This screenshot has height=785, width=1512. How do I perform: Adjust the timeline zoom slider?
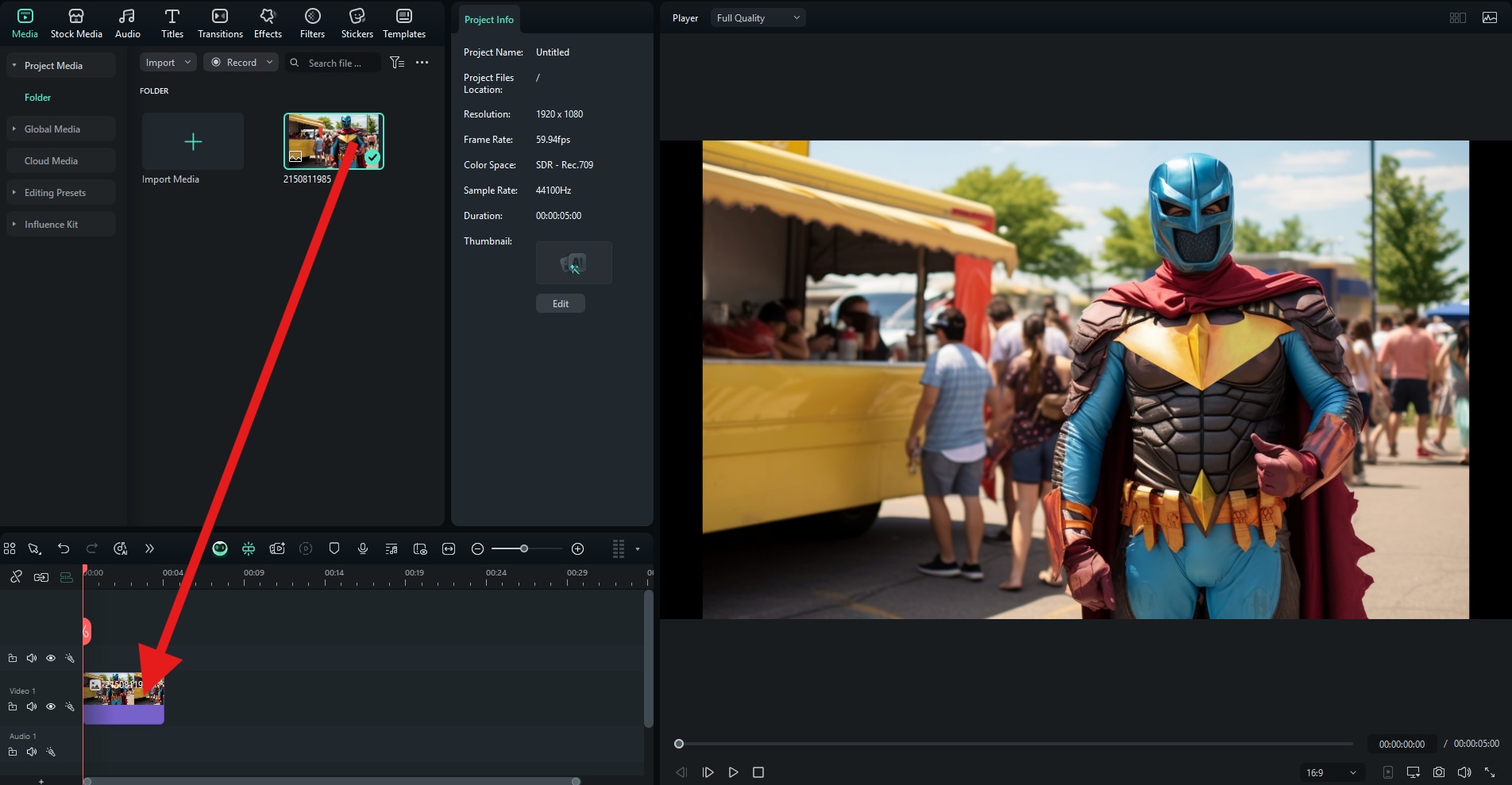tap(524, 548)
